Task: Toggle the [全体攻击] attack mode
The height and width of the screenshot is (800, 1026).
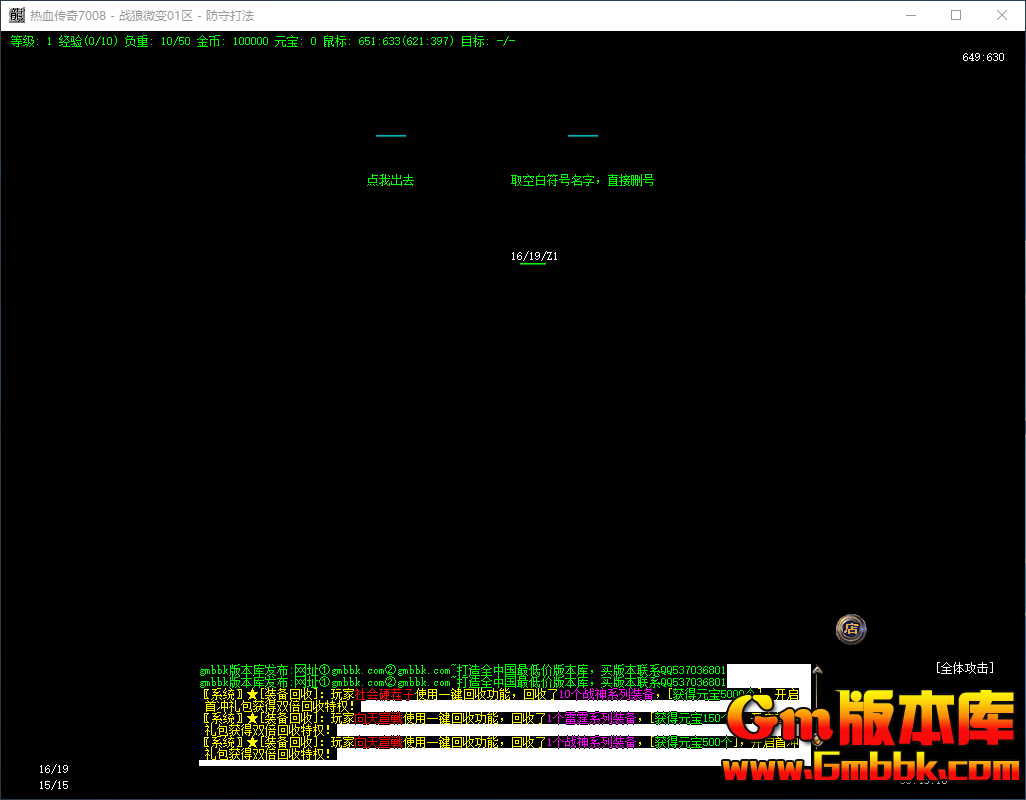Action: [964, 668]
